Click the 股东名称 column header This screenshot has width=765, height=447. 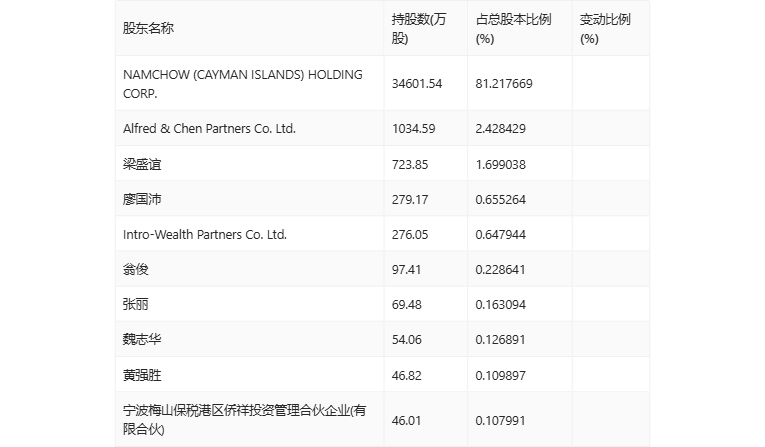pos(148,28)
